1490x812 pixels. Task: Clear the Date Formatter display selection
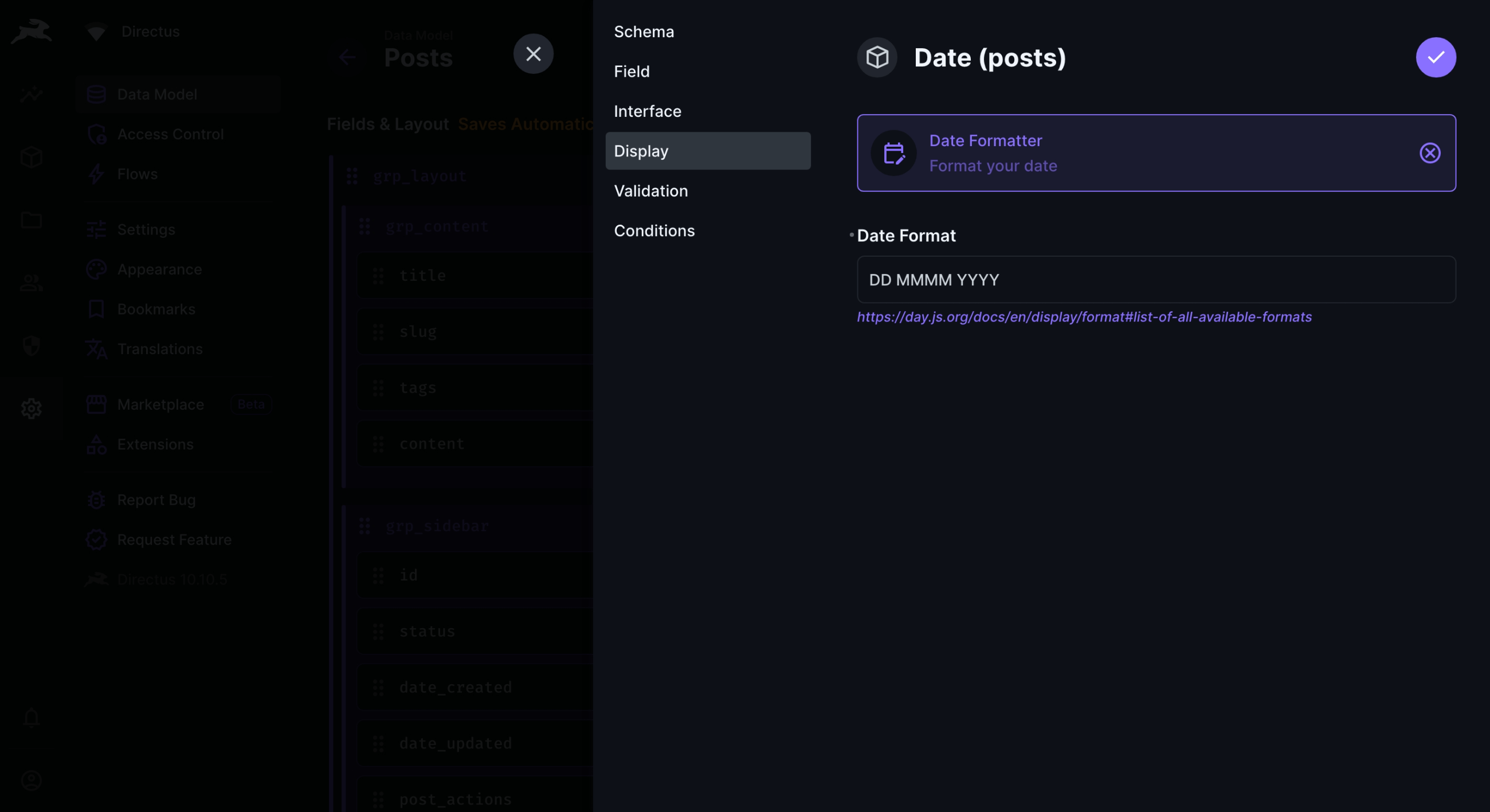click(1429, 153)
